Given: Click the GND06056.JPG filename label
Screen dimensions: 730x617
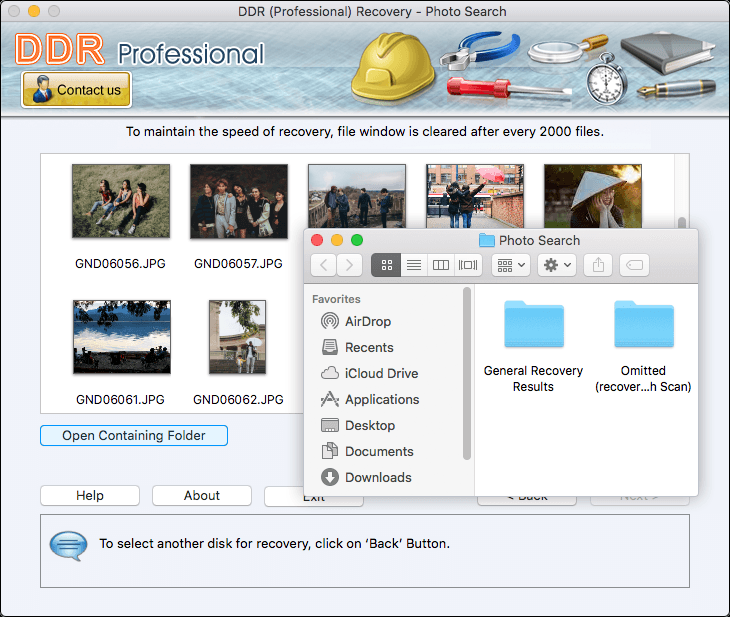Looking at the screenshot, I should click(120, 264).
